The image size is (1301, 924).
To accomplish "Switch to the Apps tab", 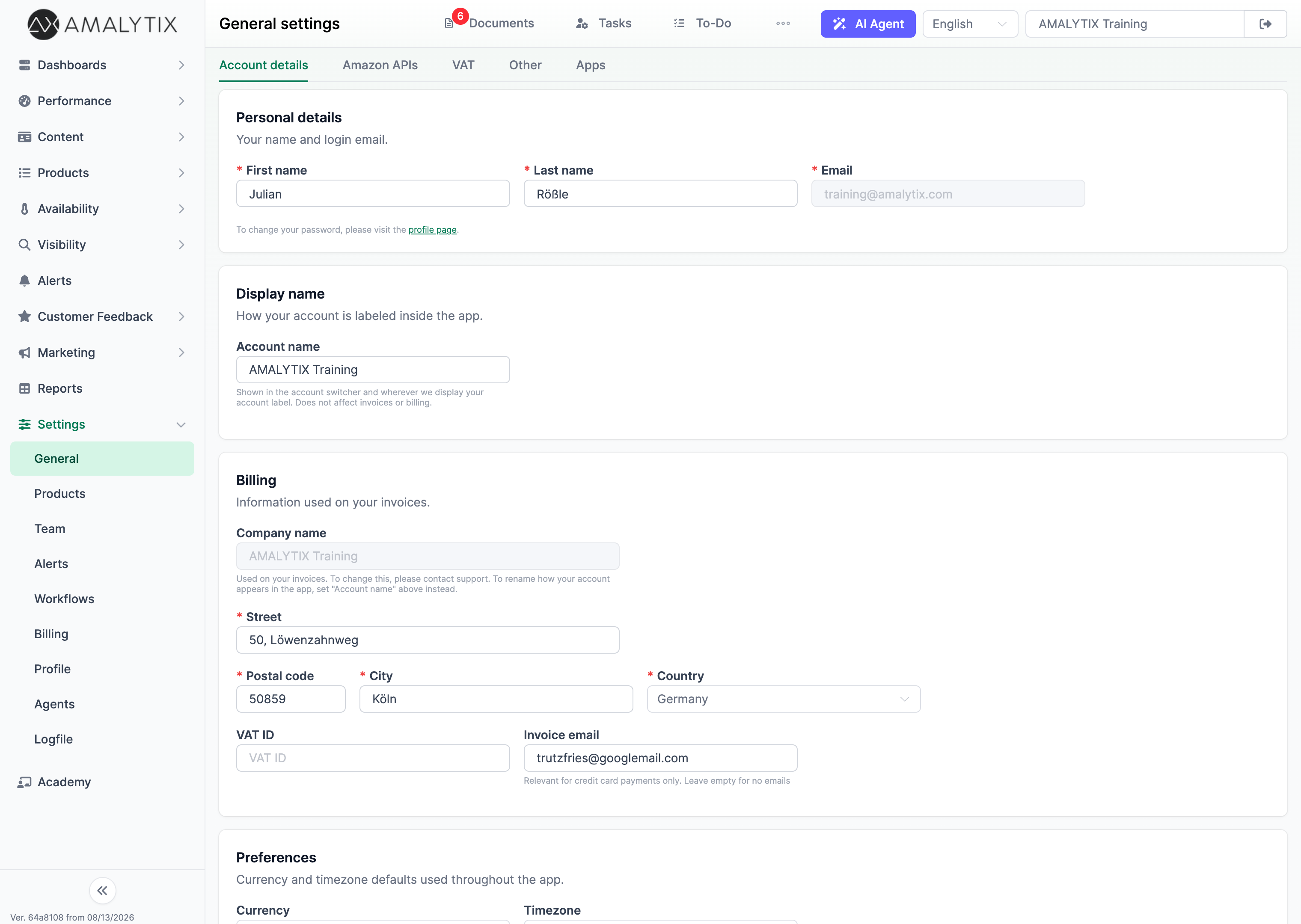I will (x=591, y=65).
